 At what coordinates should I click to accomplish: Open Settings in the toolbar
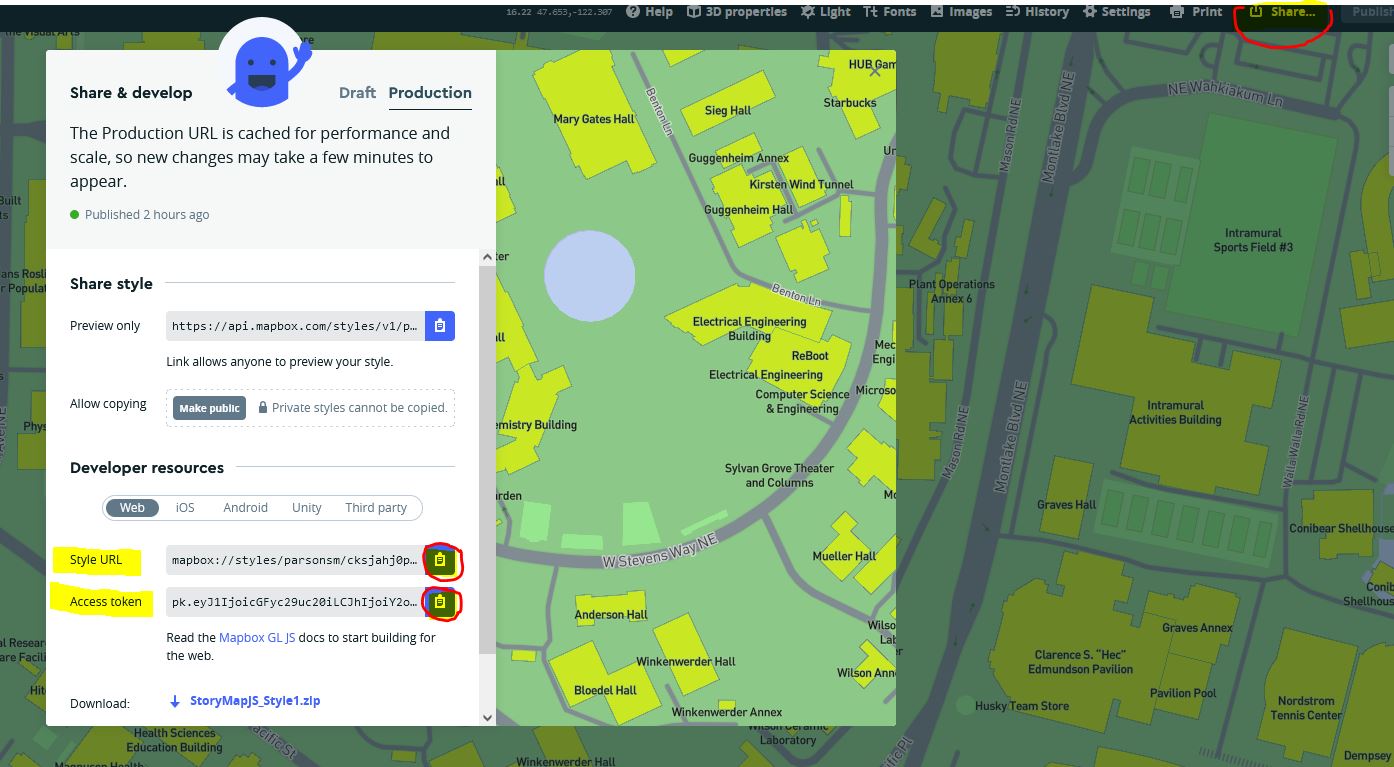point(1115,12)
